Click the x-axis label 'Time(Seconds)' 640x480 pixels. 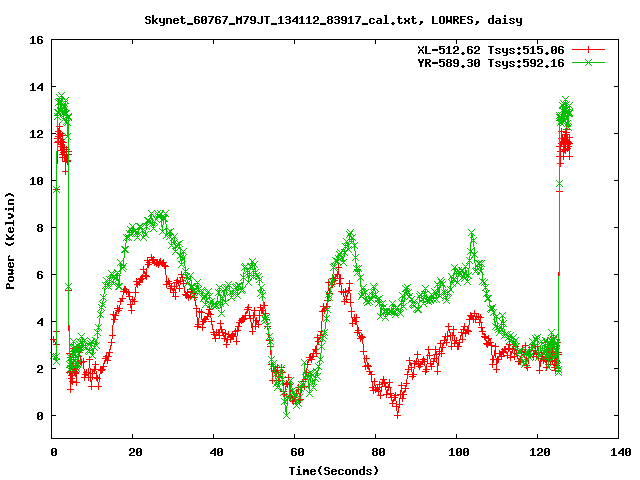[x=334, y=471]
